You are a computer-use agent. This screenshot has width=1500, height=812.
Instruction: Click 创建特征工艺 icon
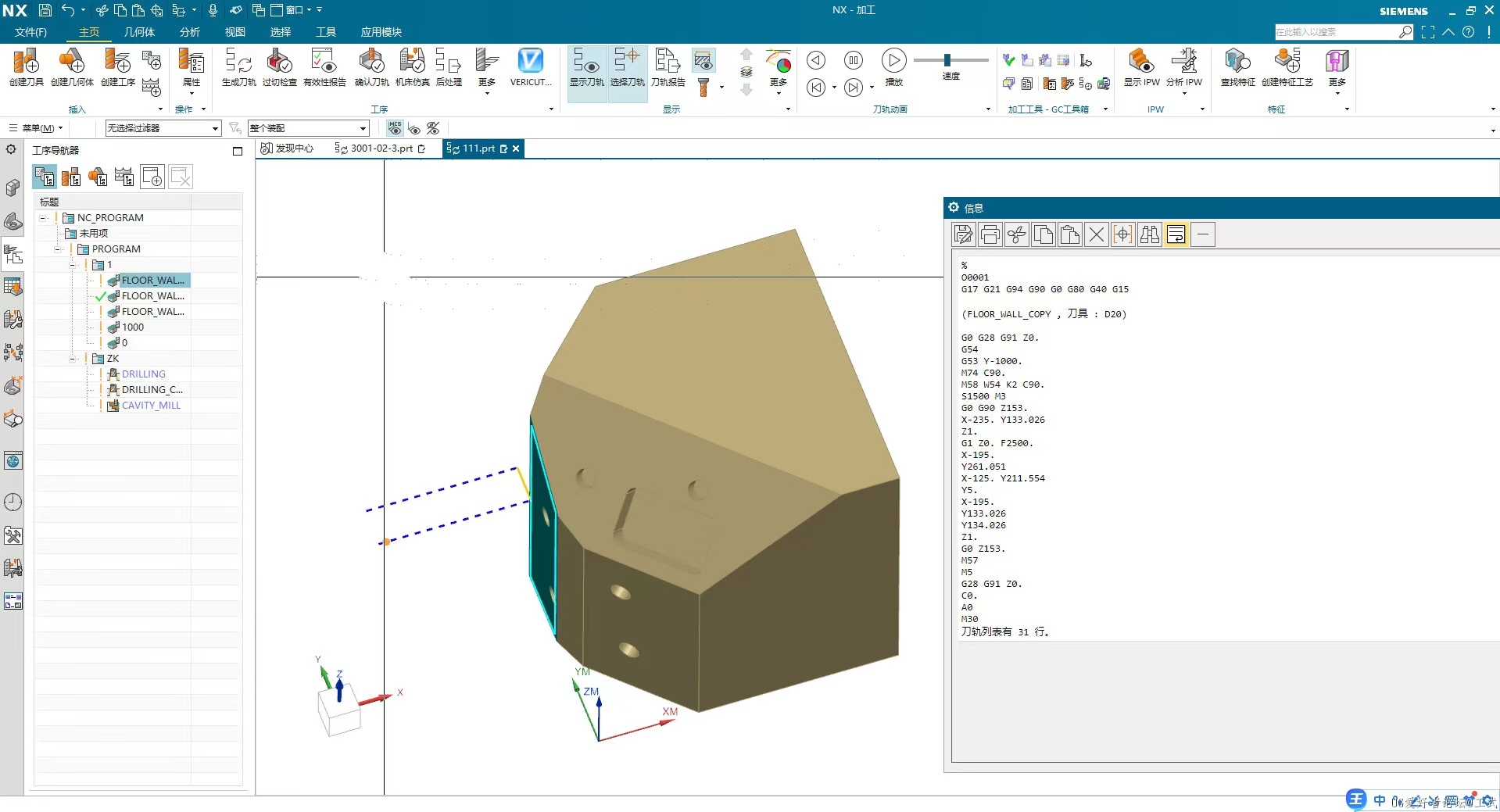pos(1287,67)
